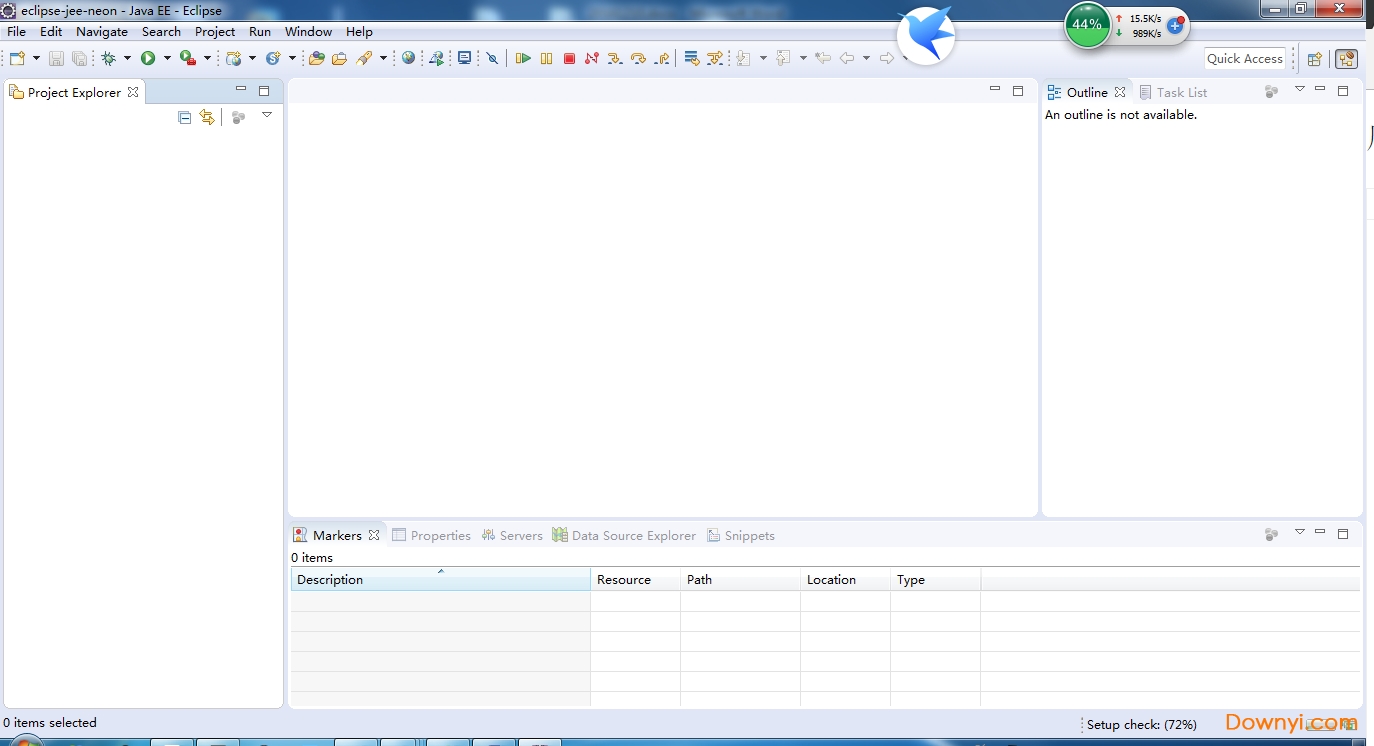Click the Skip All Breakpoints icon
Viewport: 1374px width, 746px height.
pyautogui.click(x=492, y=58)
